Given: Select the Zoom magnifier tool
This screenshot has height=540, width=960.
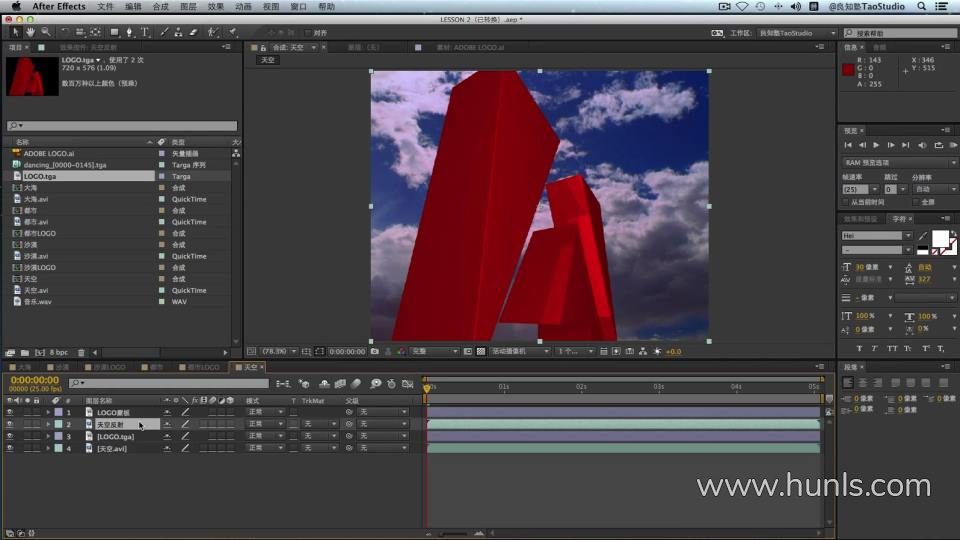Looking at the screenshot, I should 45,32.
